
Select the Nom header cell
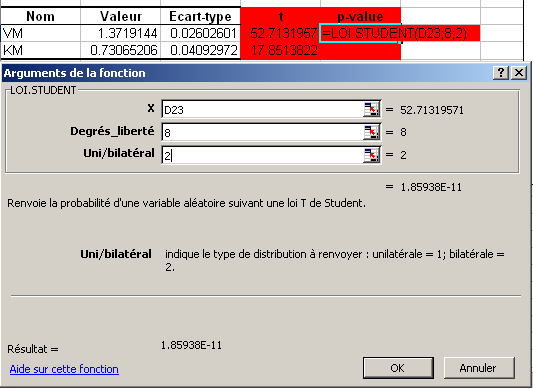(x=40, y=16)
